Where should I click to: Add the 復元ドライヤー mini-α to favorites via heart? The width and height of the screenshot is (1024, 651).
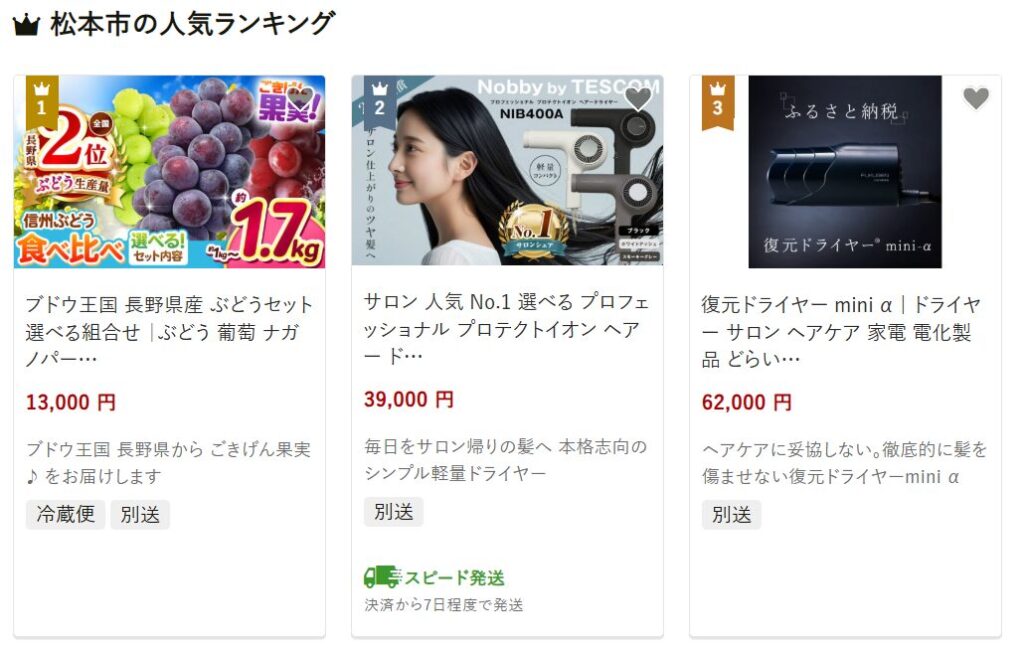click(976, 98)
